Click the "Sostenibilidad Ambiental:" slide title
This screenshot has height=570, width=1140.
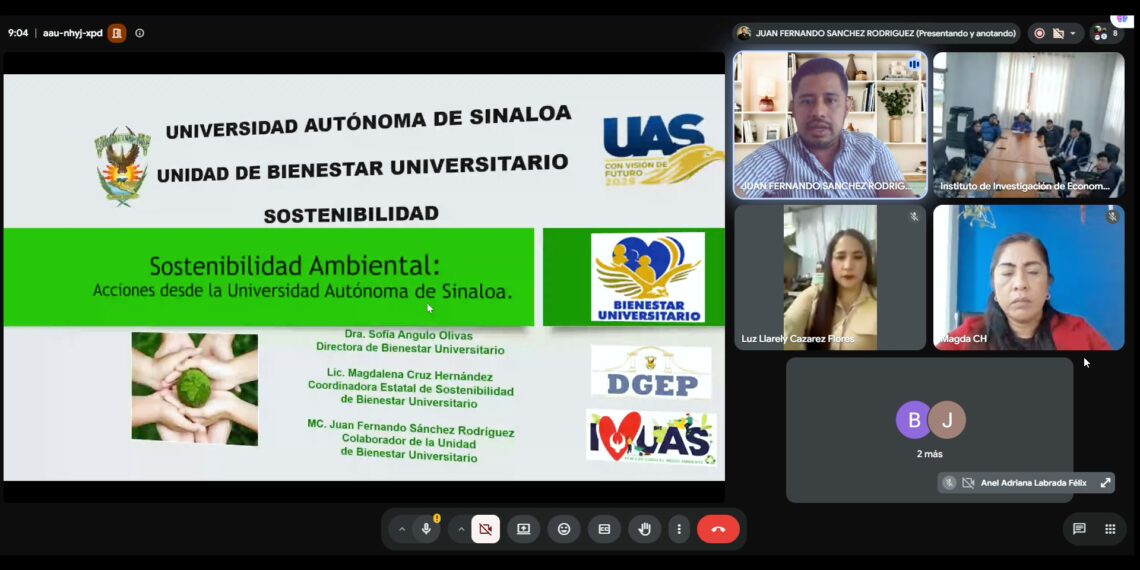(x=294, y=265)
